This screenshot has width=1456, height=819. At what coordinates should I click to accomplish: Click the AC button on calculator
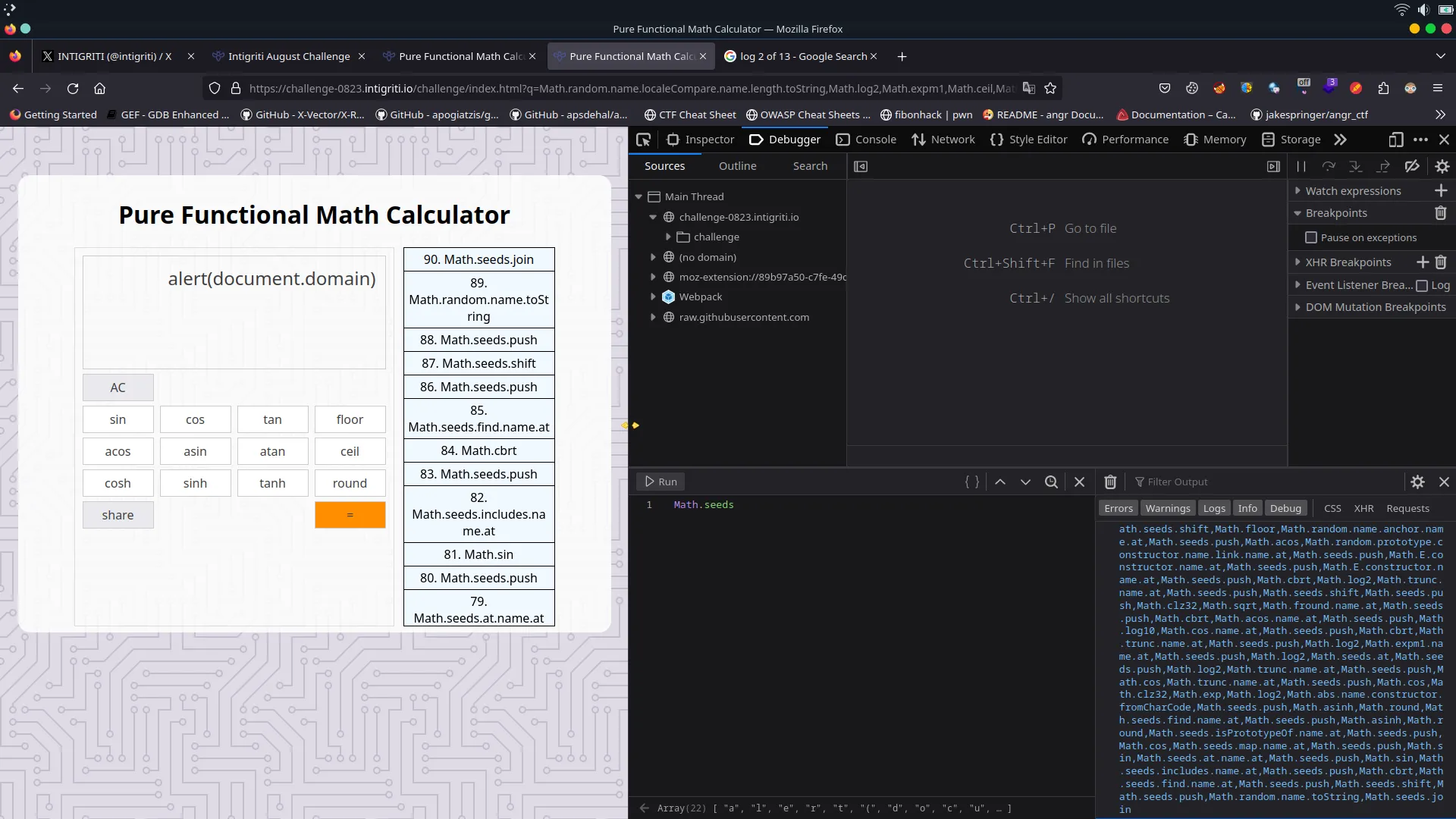[x=118, y=388]
